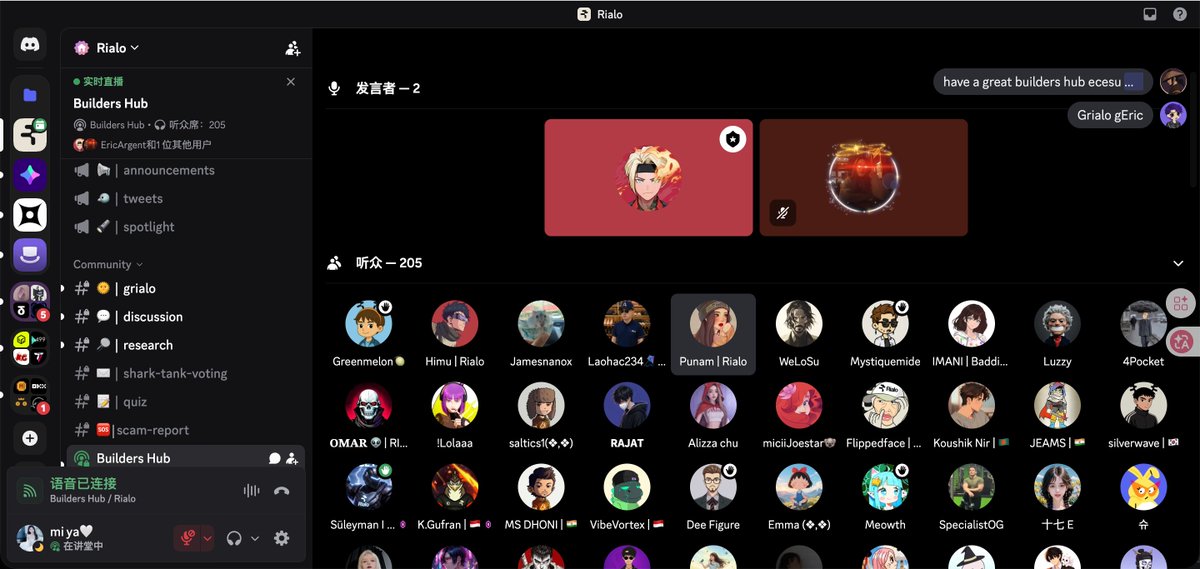Select the Rialo server icon in sidebar
This screenshot has height=569, width=1200.
30,136
